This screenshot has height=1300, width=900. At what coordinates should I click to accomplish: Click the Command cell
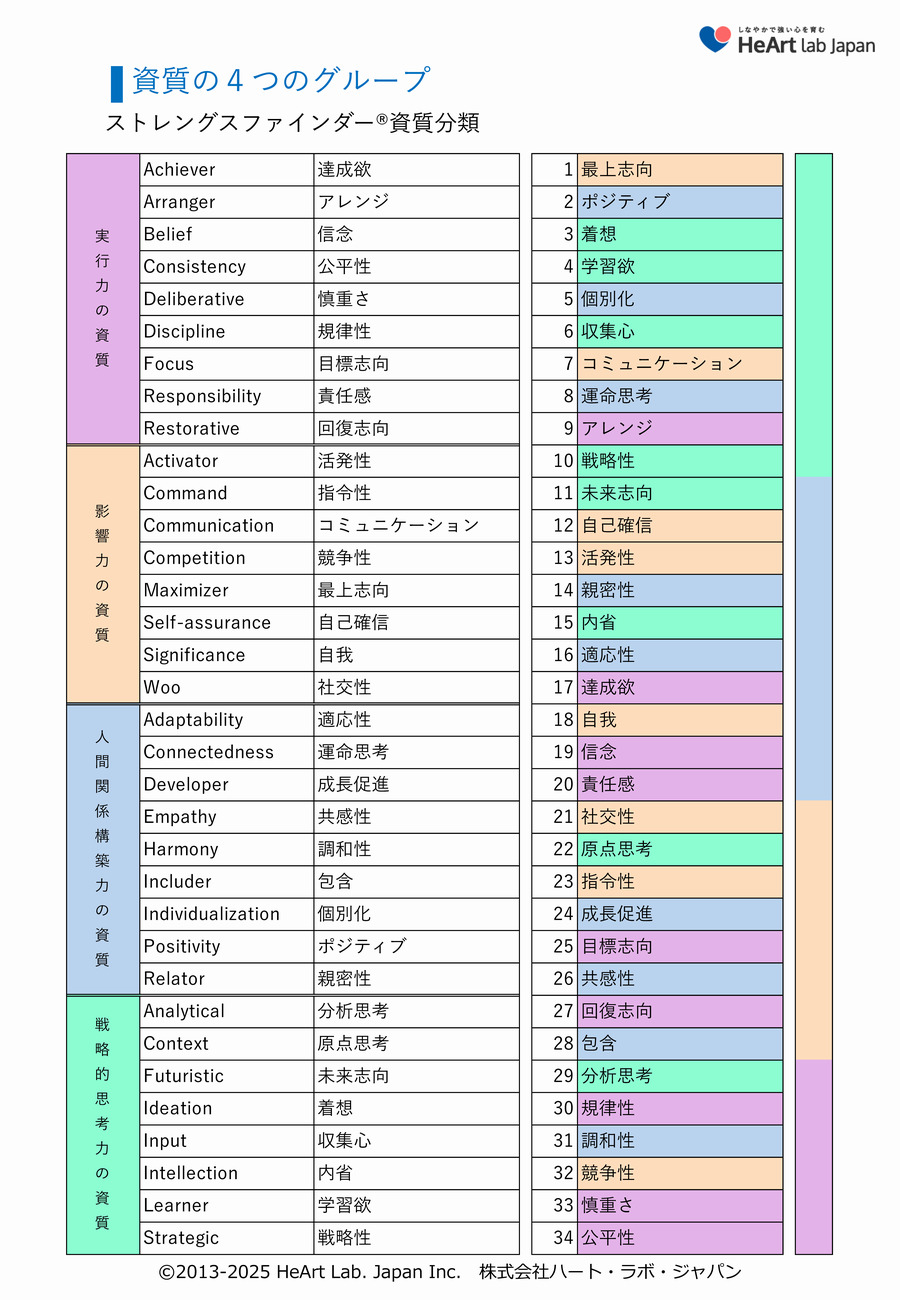(x=227, y=493)
